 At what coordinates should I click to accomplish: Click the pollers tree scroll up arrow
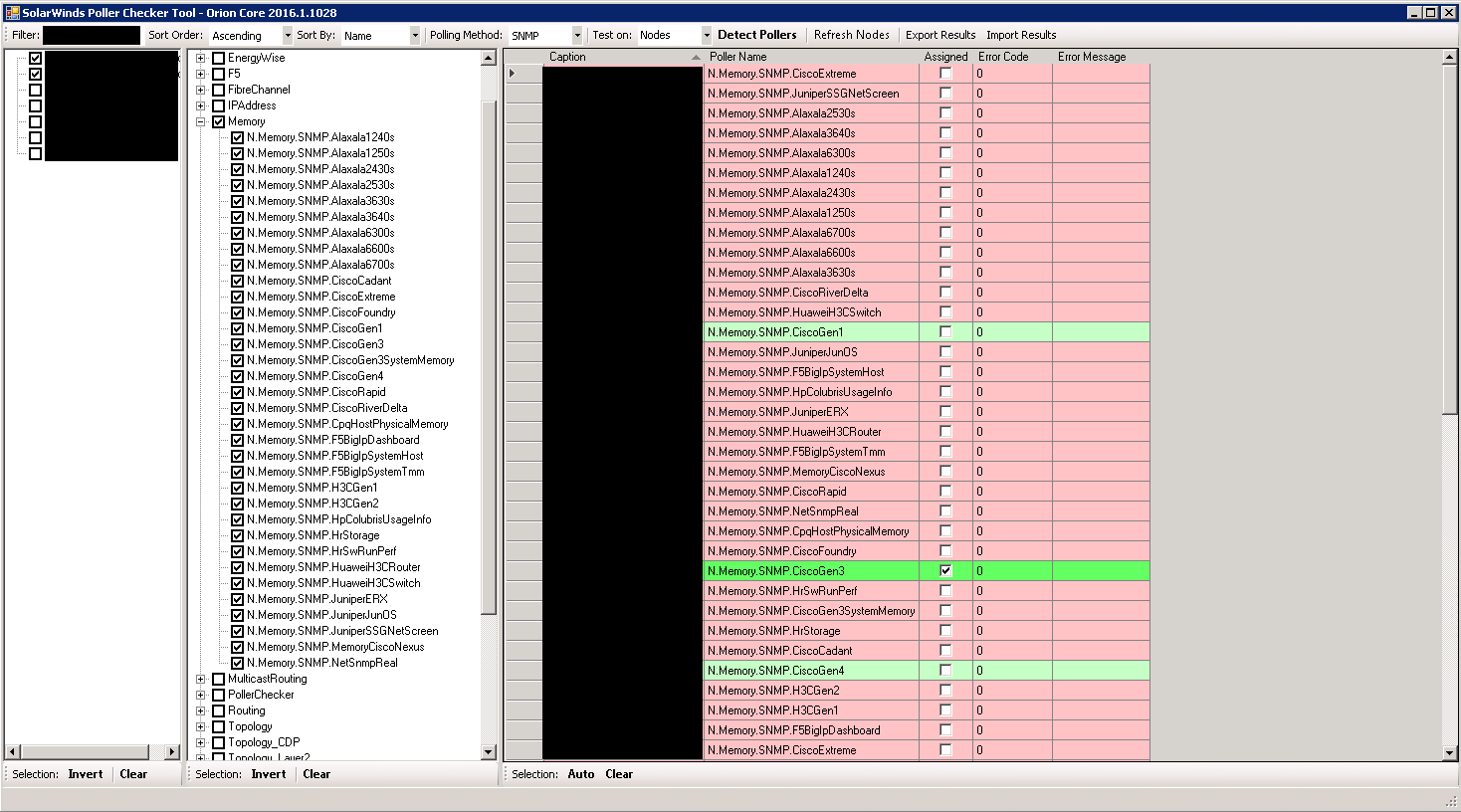[x=489, y=58]
